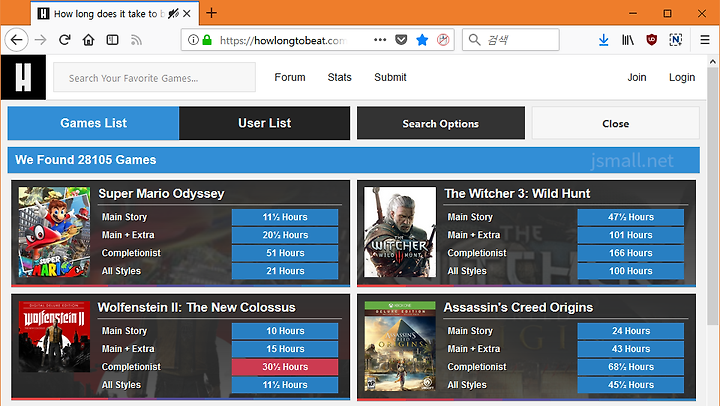Click Super Mario Odyssey 51 Hours value
The height and width of the screenshot is (406, 720).
tap(285, 253)
